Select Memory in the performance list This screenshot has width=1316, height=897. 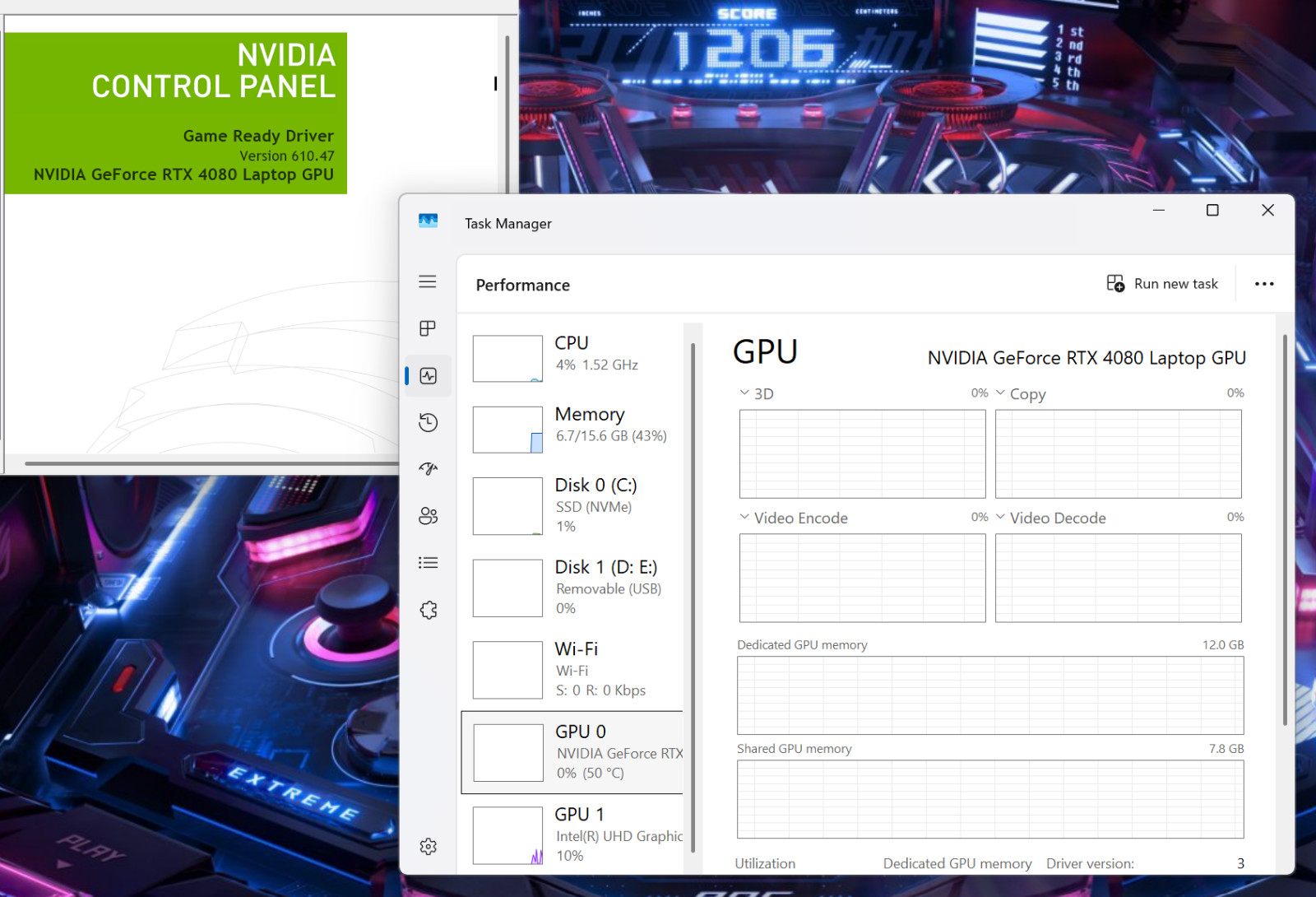point(573,428)
